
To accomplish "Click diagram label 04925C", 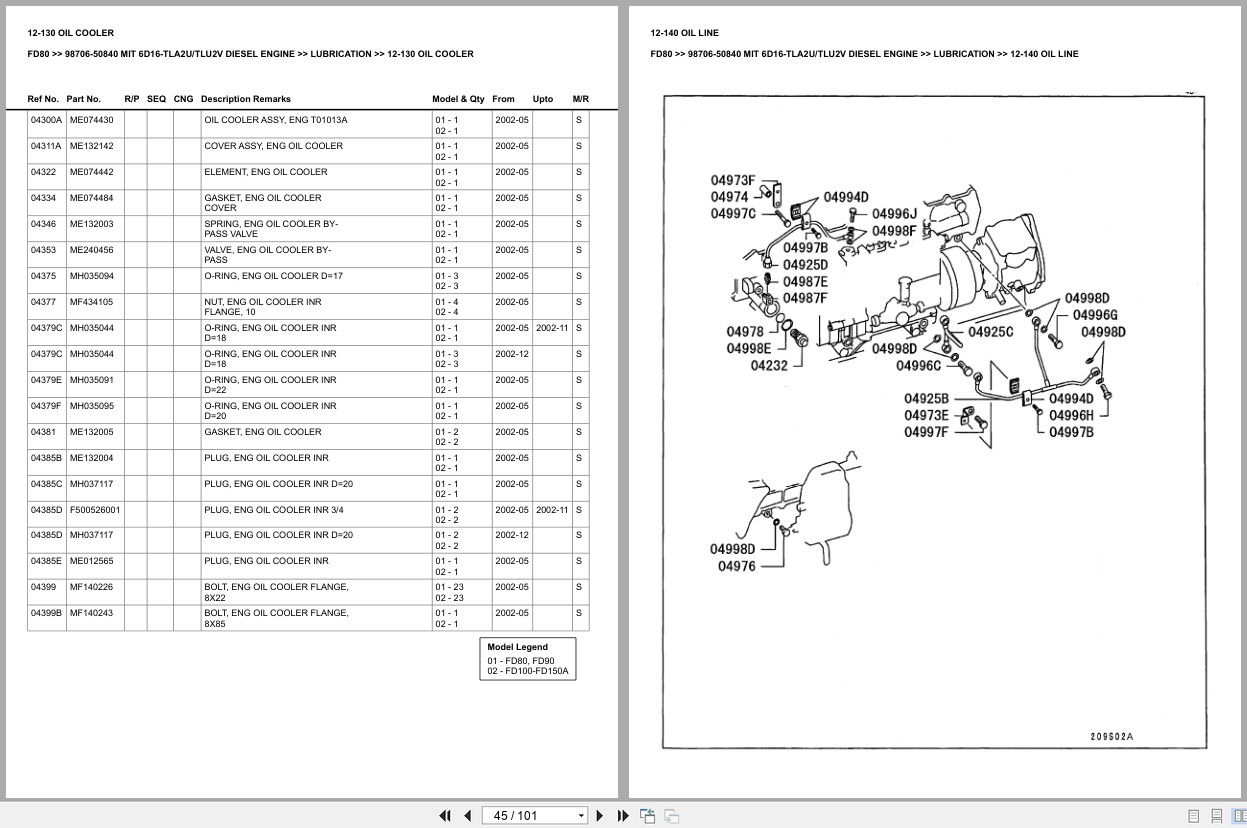I will tap(990, 331).
